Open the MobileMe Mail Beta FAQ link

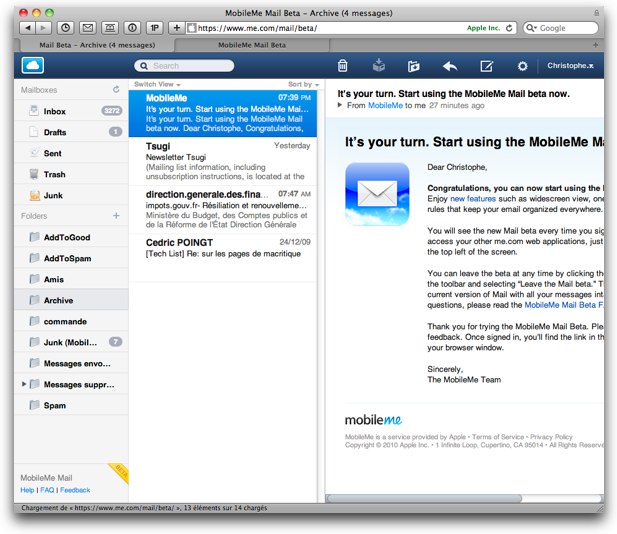564,305
